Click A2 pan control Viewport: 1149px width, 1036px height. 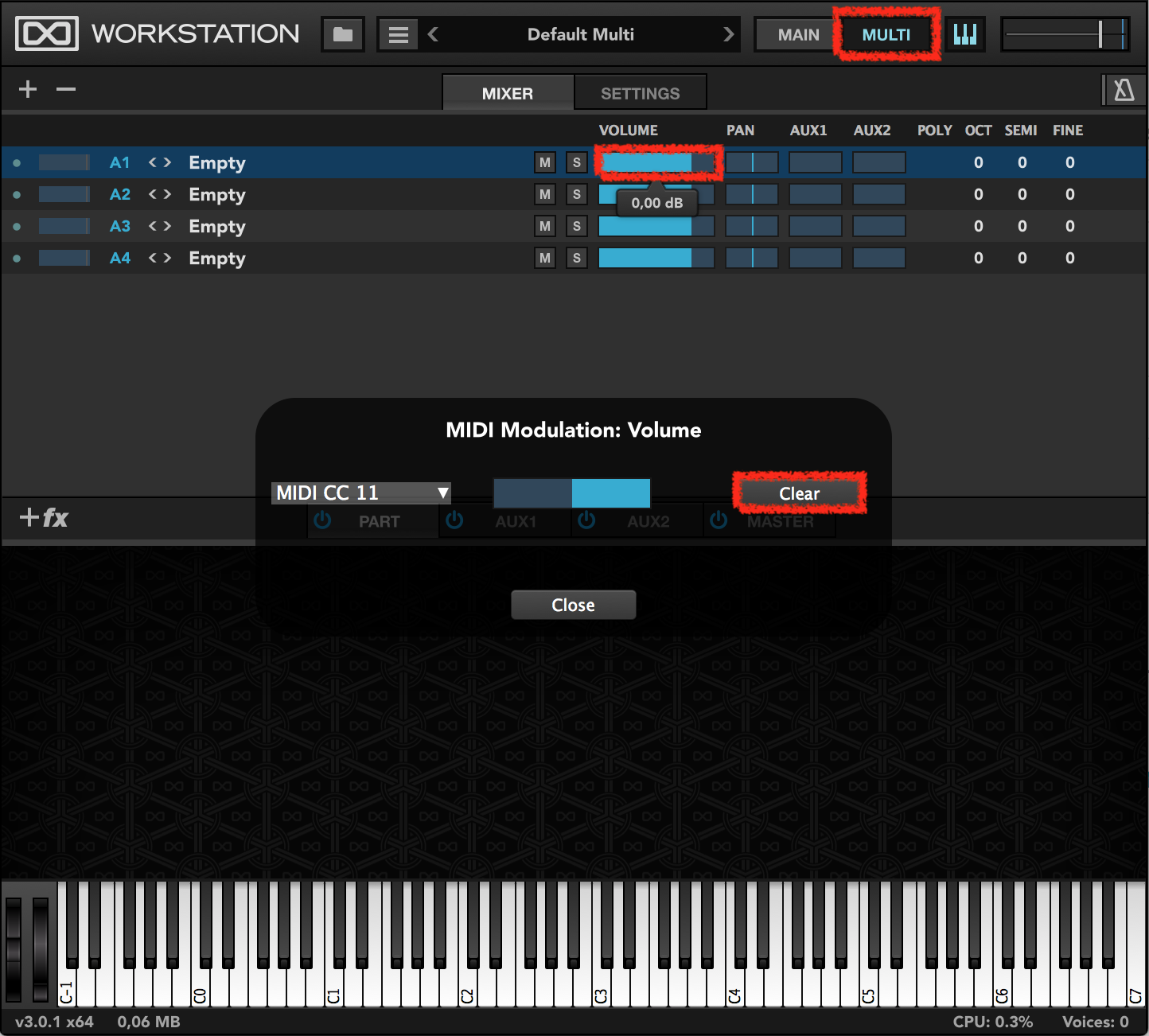click(752, 194)
